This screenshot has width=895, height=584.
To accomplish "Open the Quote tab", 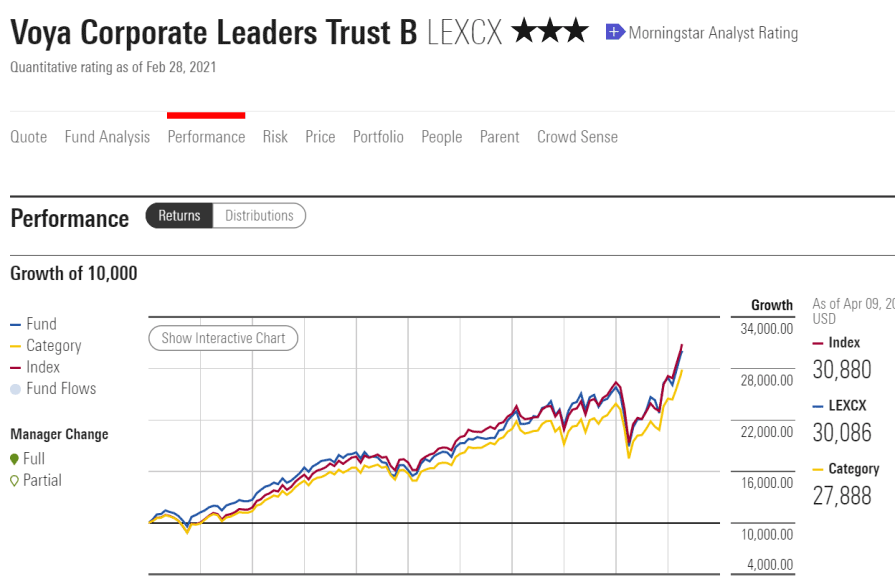I will pos(29,137).
